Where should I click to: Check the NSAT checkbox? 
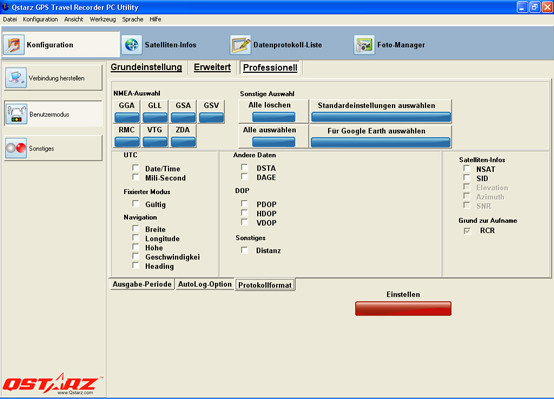pos(467,169)
